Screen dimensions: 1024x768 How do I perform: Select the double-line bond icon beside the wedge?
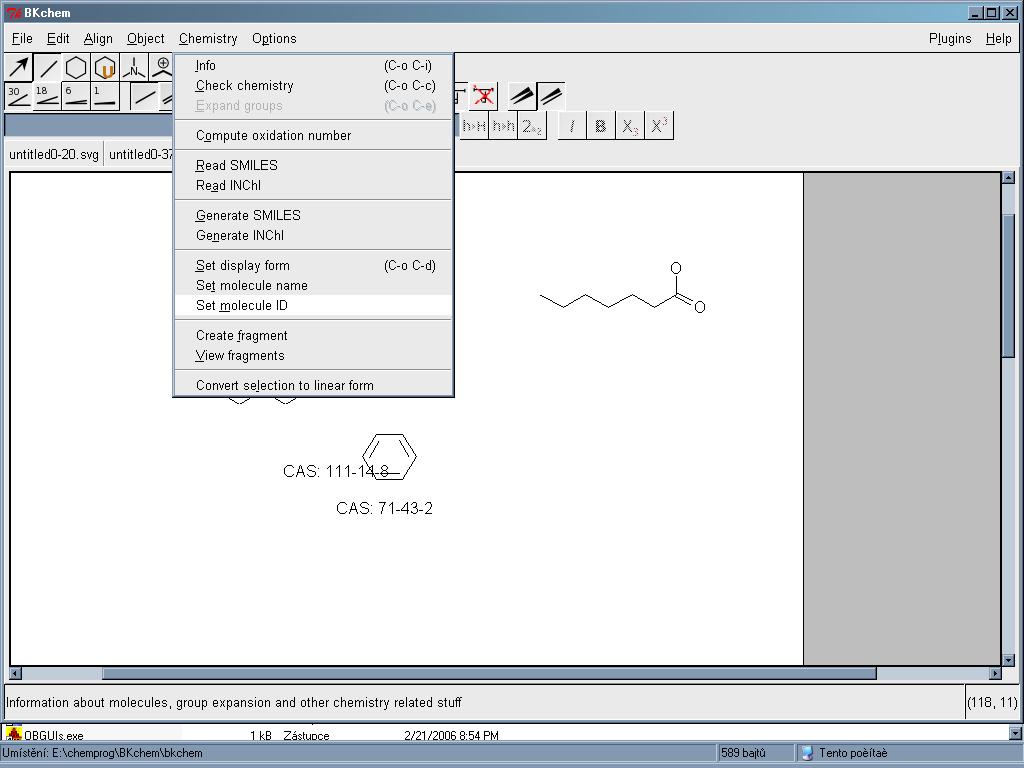(x=551, y=97)
